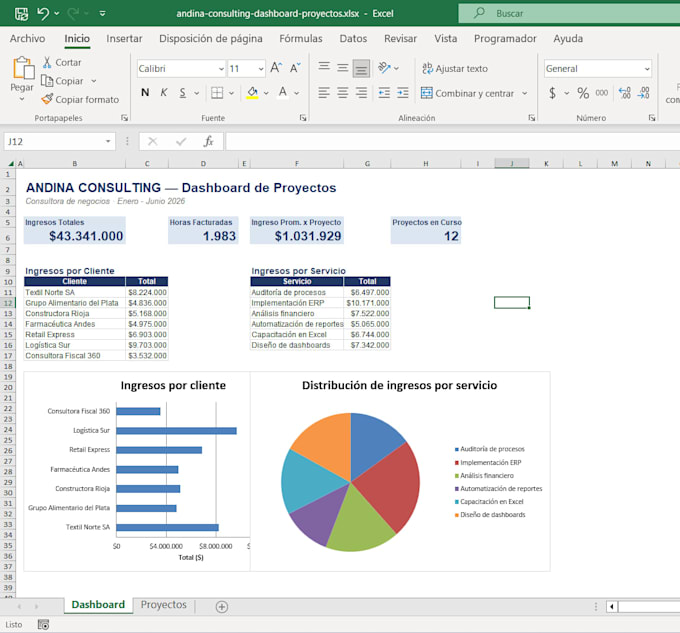This screenshot has width=680, height=633.
Task: Decrease font size with smaller A icon
Action: [295, 68]
